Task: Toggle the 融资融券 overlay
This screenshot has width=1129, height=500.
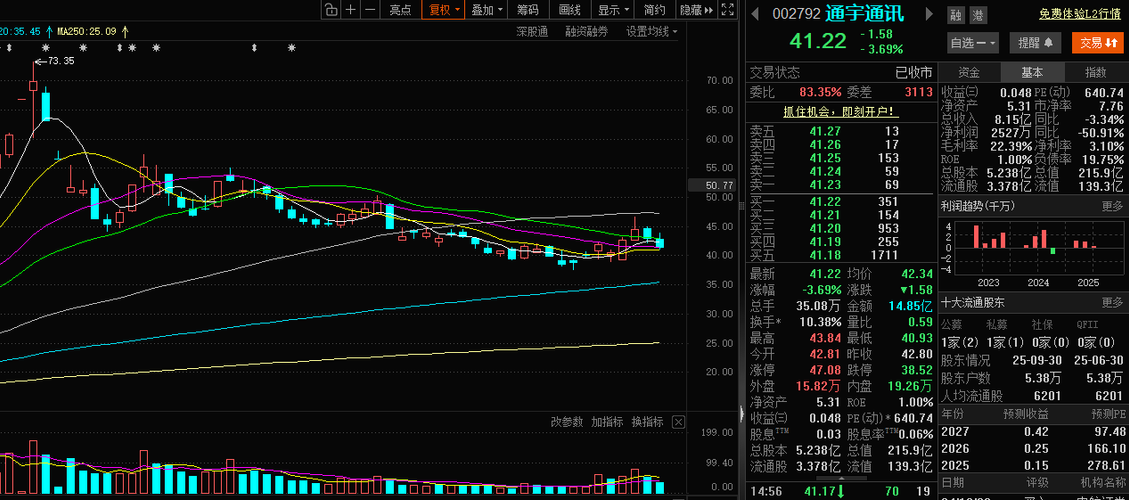Action: coord(586,32)
